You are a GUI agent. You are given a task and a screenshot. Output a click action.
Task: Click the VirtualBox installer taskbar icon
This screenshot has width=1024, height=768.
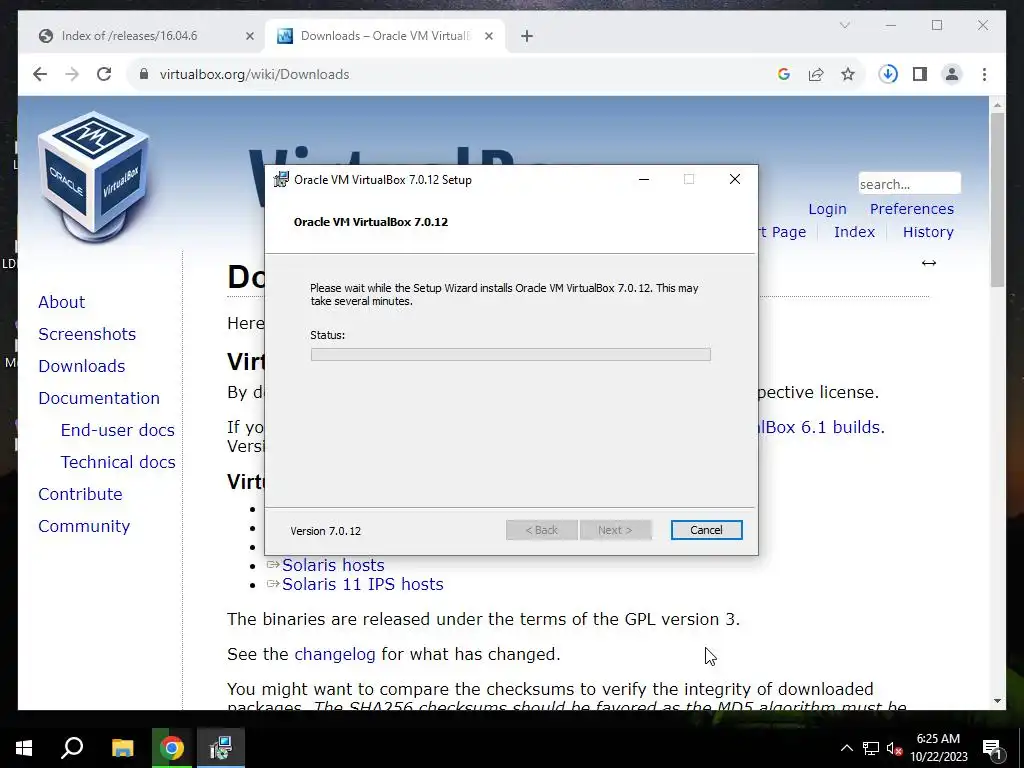[x=221, y=748]
